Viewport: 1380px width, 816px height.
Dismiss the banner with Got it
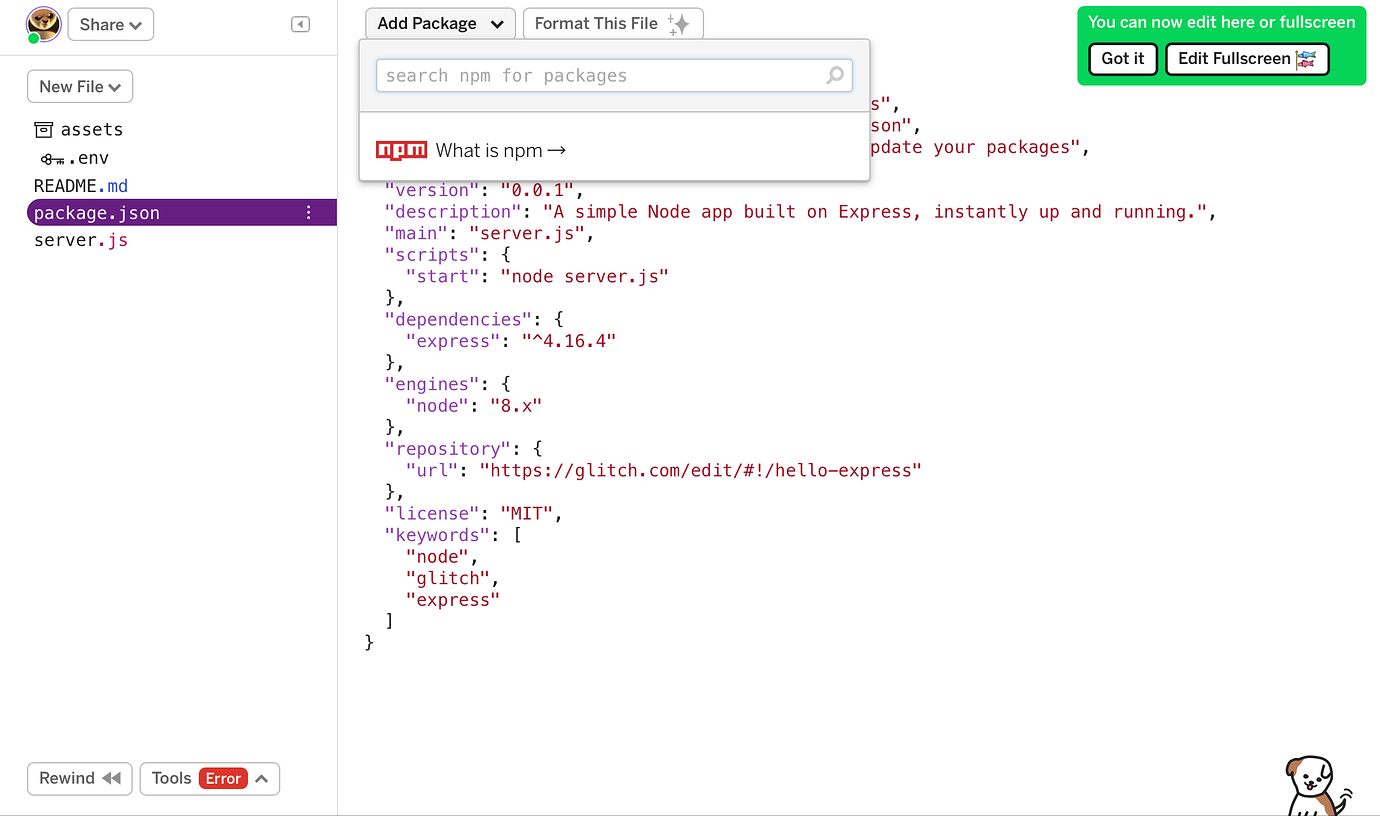[1122, 59]
